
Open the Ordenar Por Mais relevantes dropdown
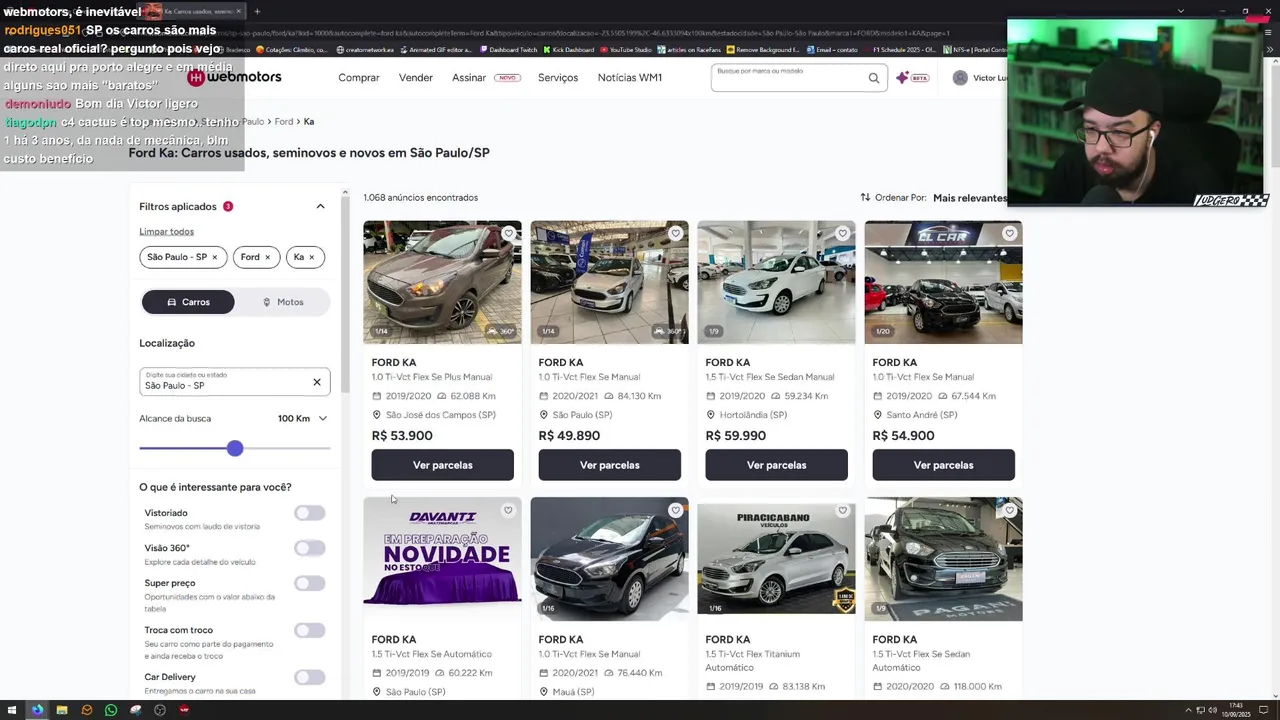click(970, 198)
